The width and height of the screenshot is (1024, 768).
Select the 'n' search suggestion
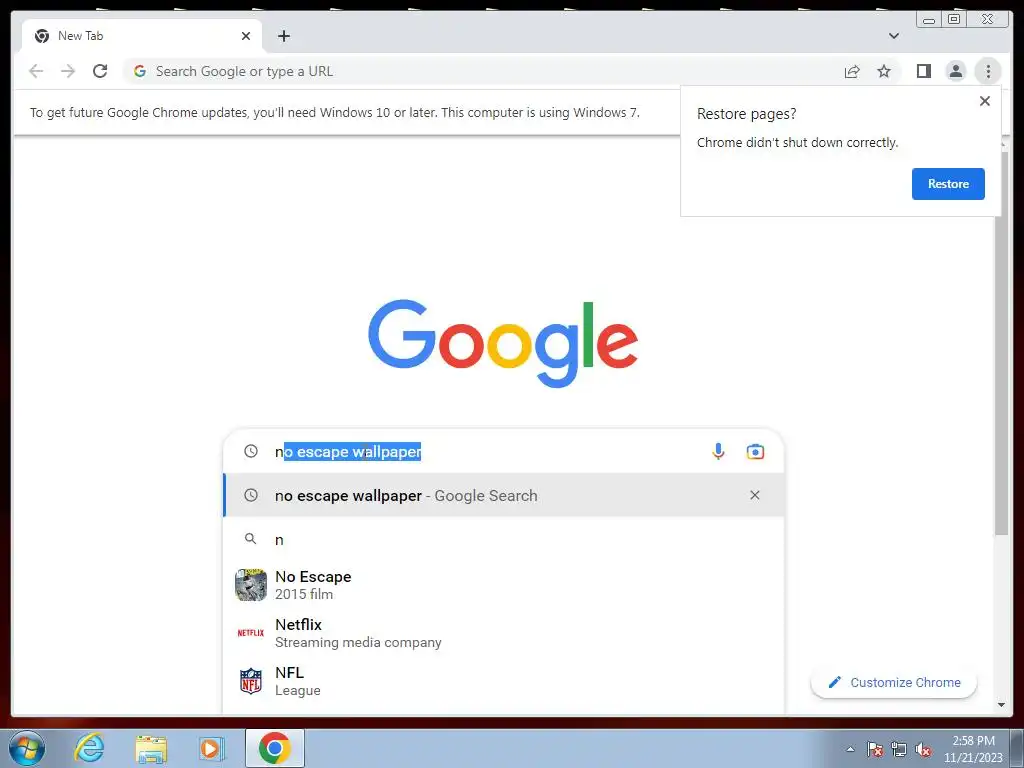(504, 539)
